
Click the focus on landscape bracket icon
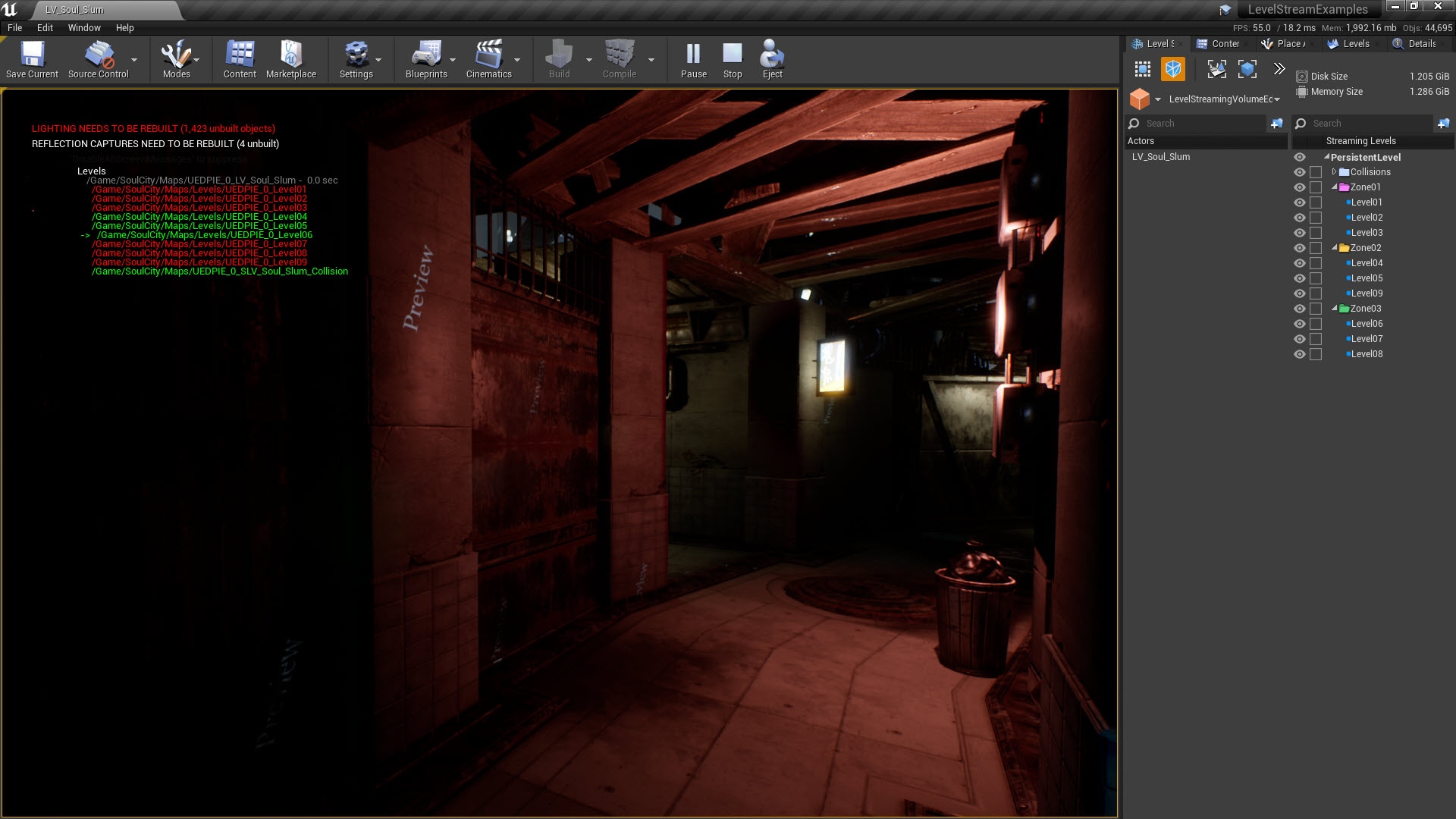[x=1216, y=69]
